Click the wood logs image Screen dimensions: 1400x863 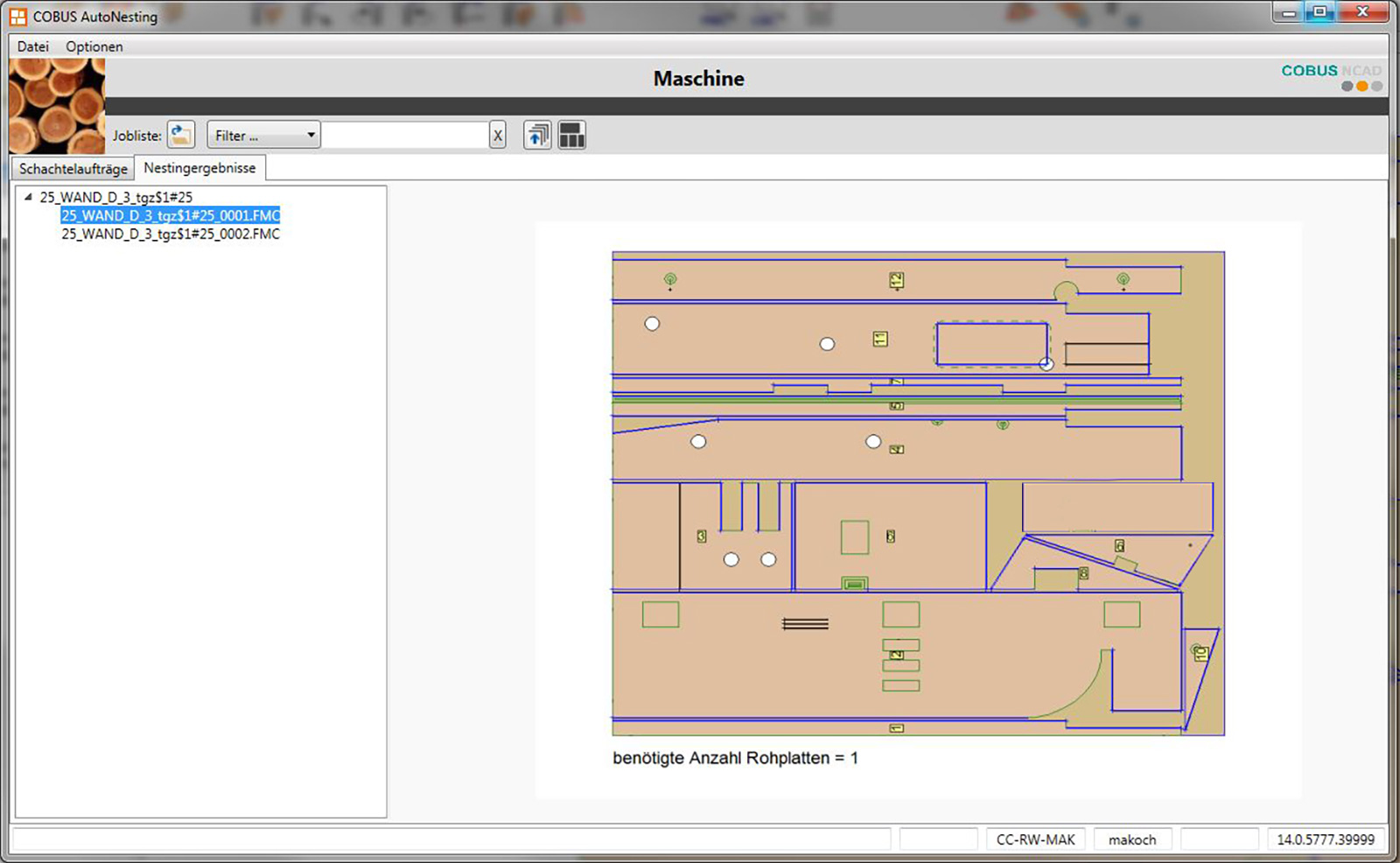(x=57, y=106)
